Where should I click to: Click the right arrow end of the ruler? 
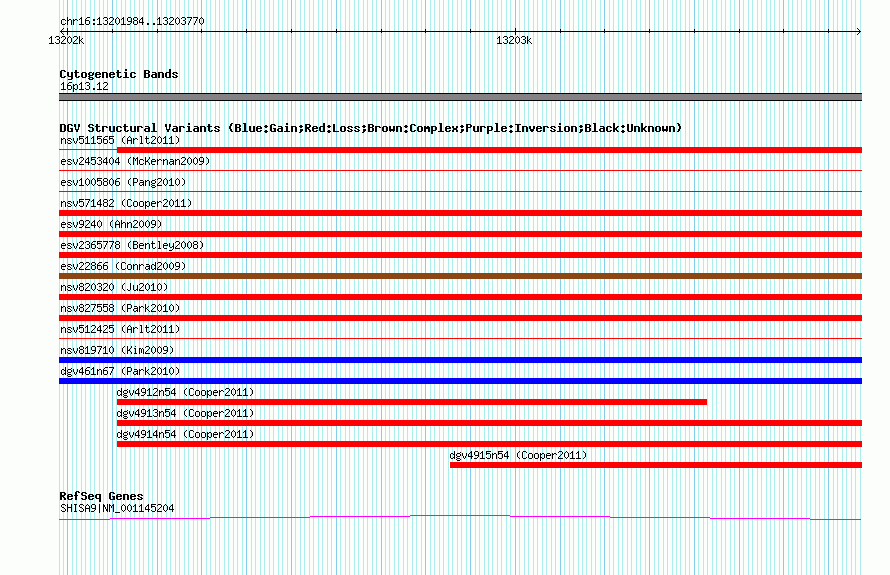(x=859, y=31)
